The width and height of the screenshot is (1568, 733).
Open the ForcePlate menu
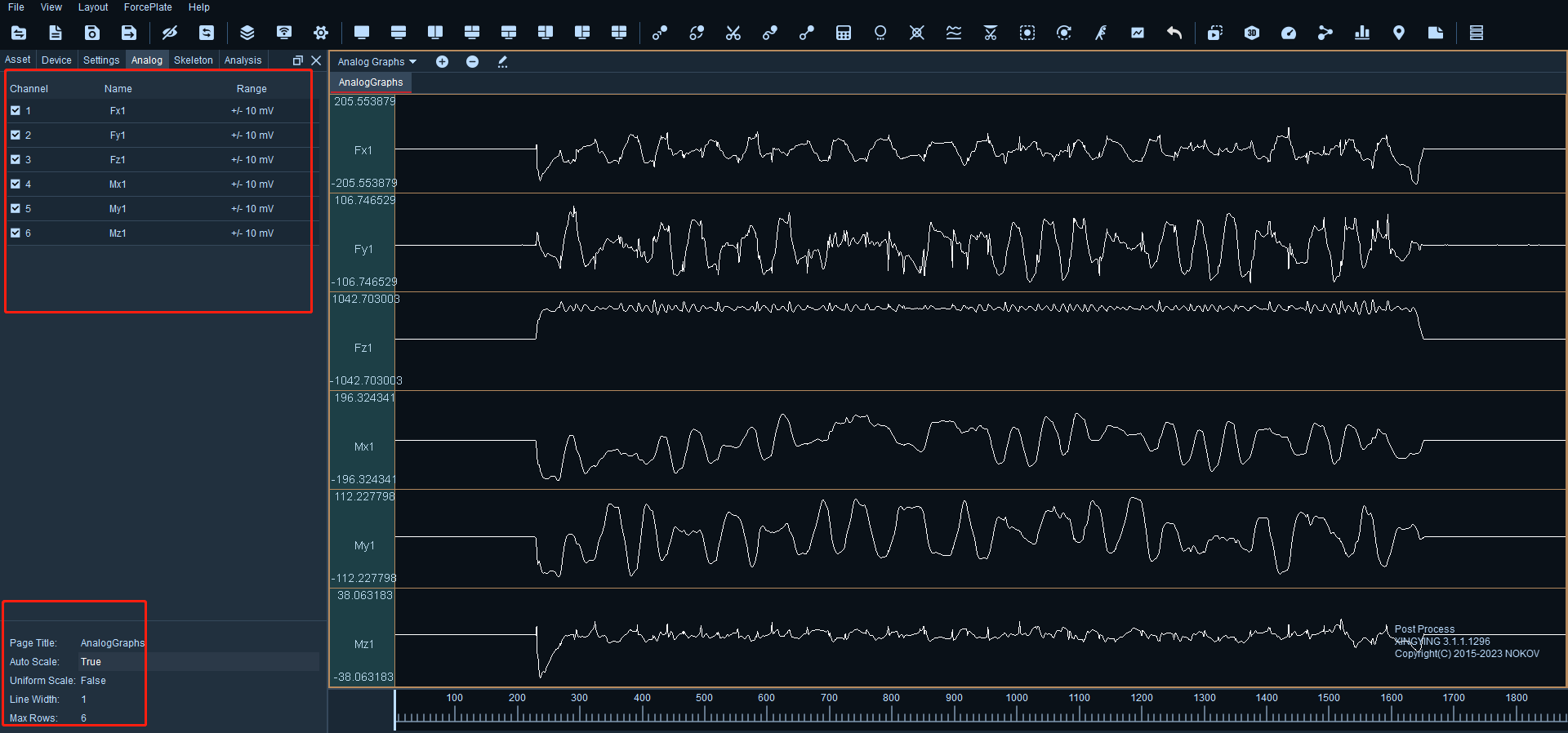(148, 7)
